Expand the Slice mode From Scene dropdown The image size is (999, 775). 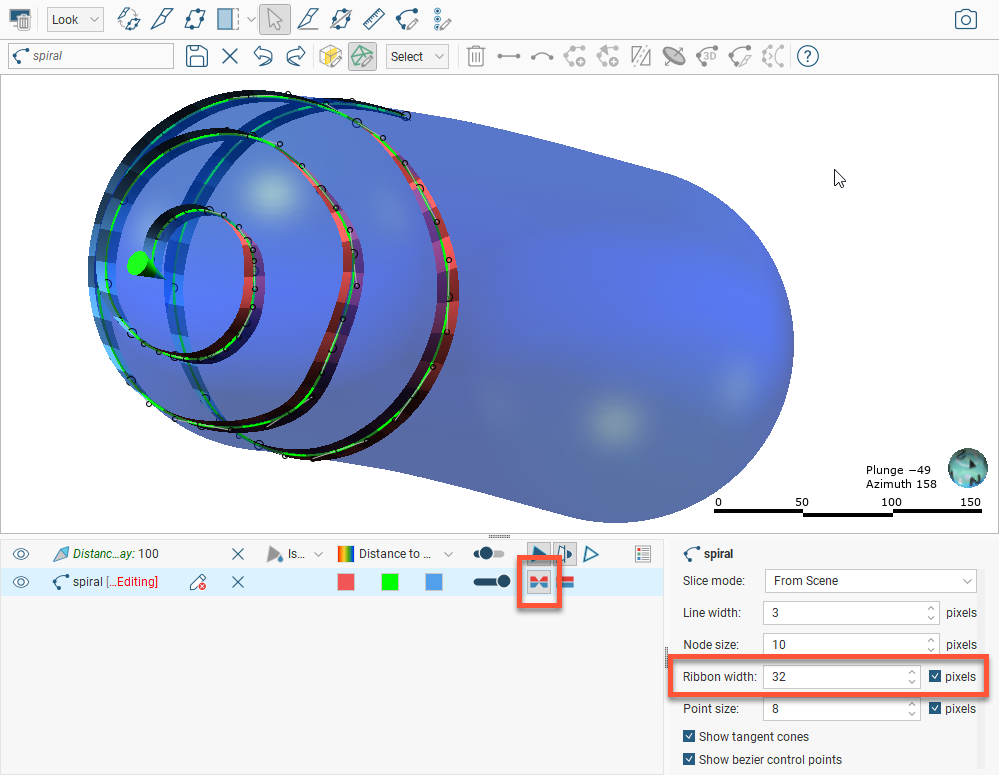[x=870, y=581]
